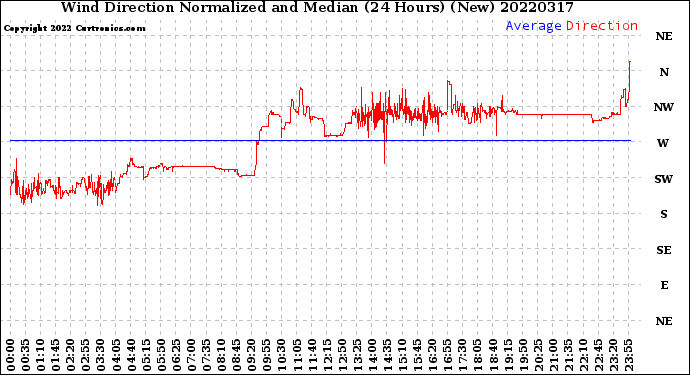Screen dimensions: 690x375
Task: Click the 23:20 time axis label
Action: (x=613, y=355)
